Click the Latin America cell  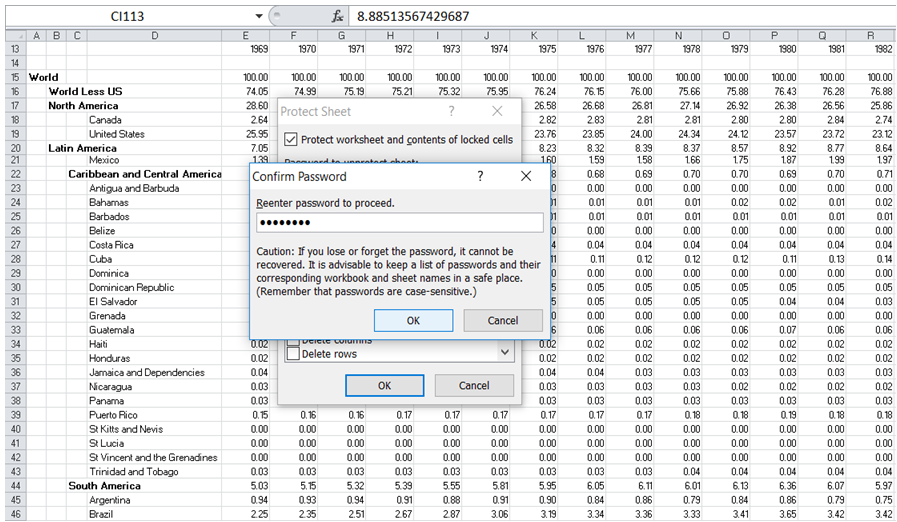[x=82, y=148]
